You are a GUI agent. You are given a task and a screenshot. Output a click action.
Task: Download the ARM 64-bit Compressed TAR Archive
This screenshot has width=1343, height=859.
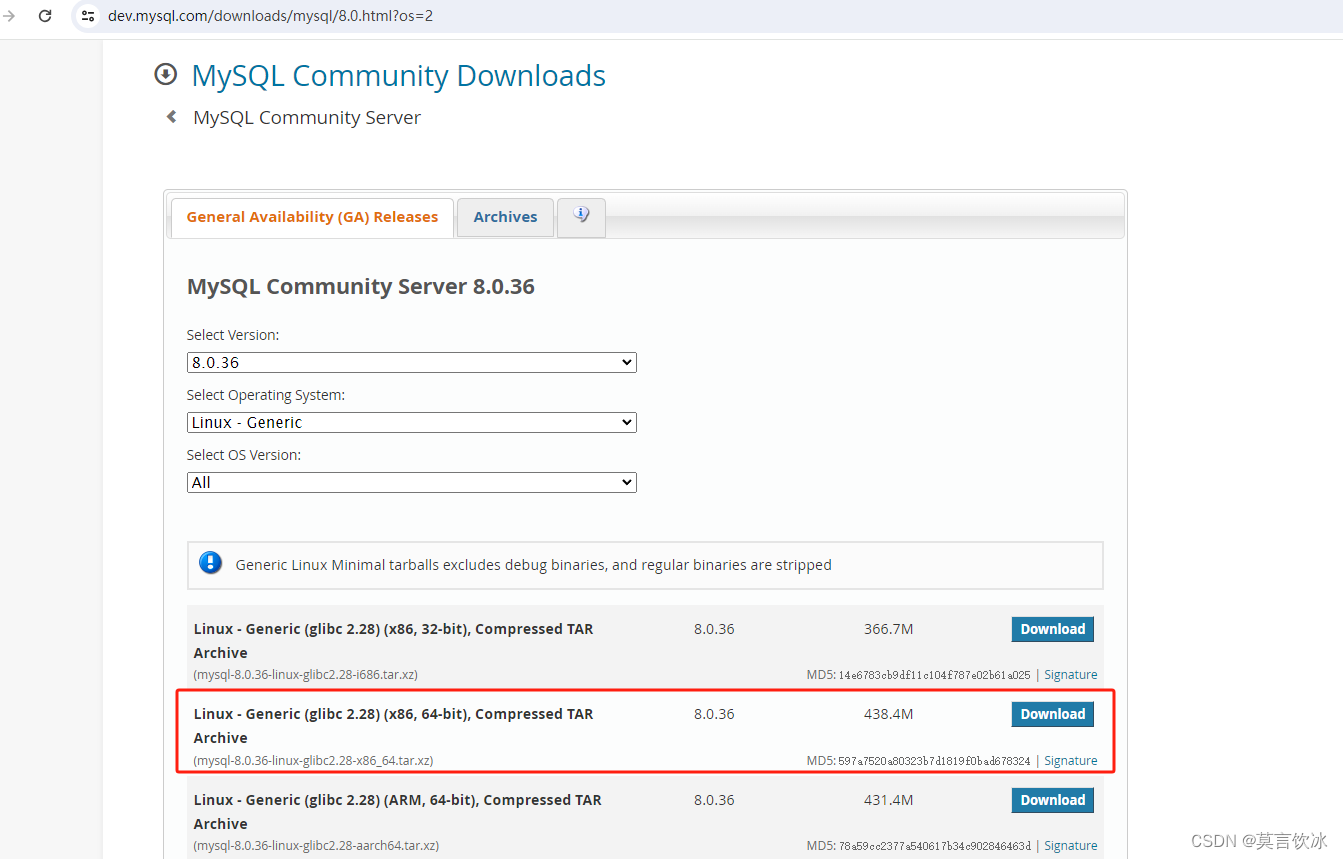click(1052, 800)
